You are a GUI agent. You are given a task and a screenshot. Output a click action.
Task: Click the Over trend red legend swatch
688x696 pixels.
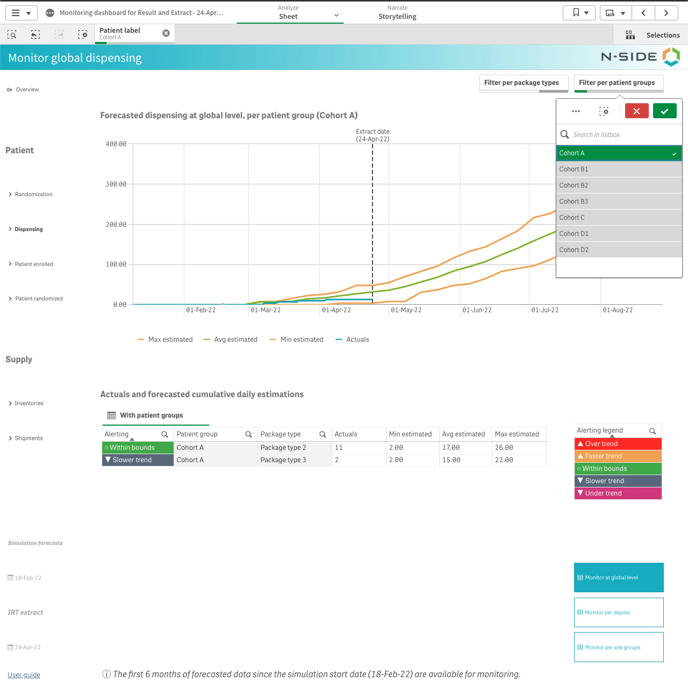point(618,443)
